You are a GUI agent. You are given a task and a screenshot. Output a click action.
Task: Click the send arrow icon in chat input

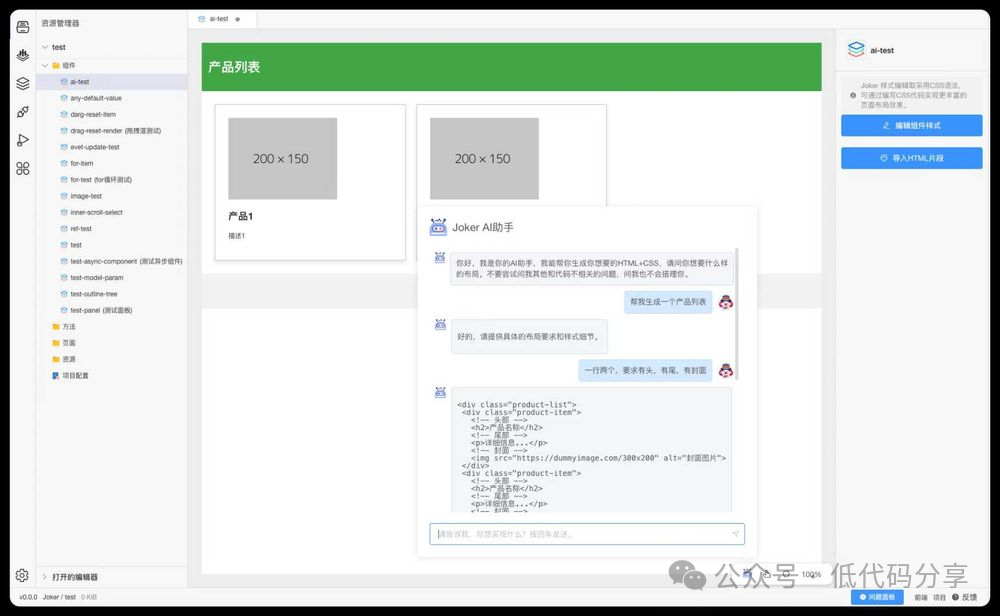(x=735, y=534)
